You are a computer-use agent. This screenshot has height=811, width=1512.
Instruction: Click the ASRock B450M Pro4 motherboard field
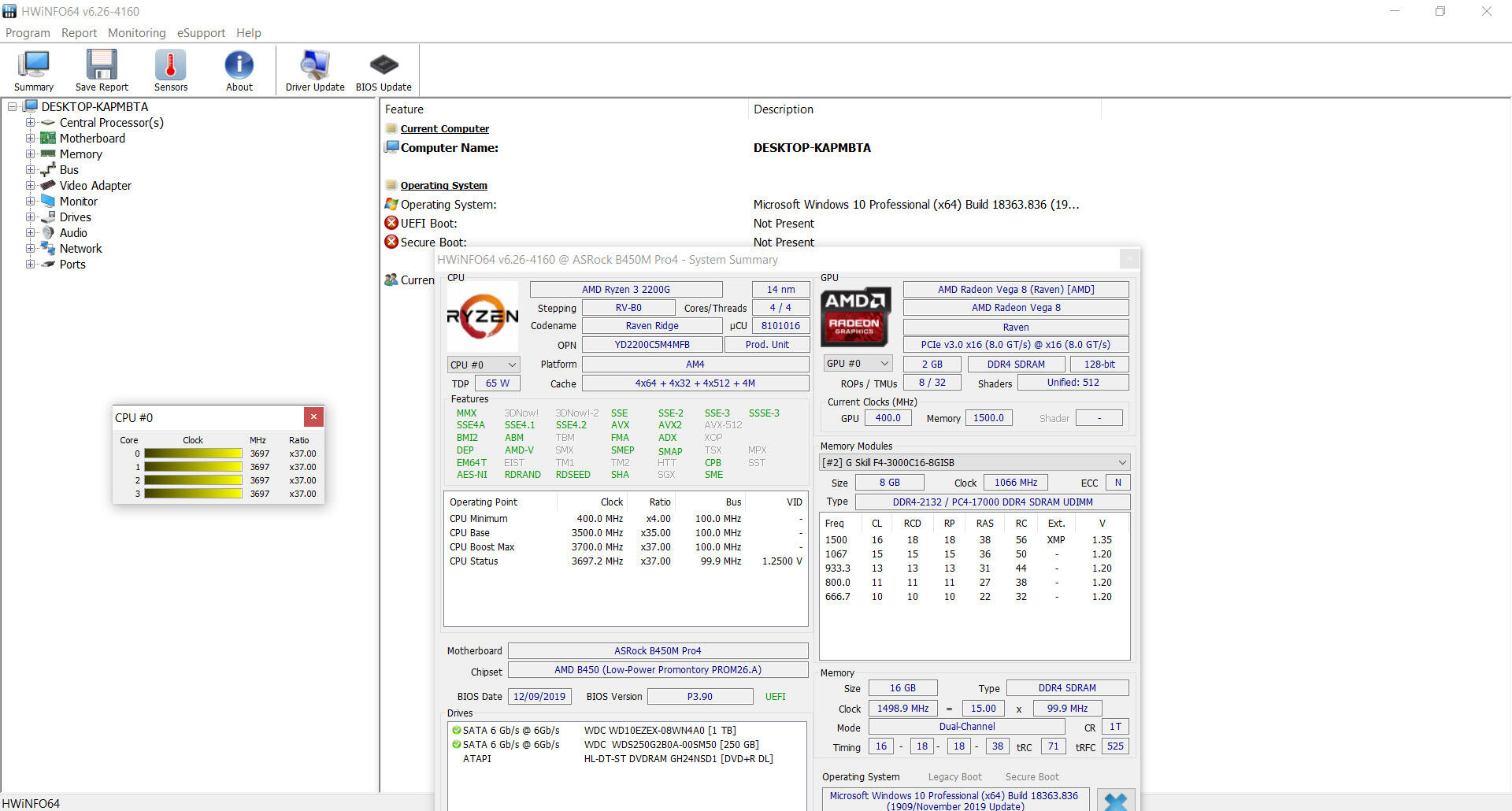point(658,650)
